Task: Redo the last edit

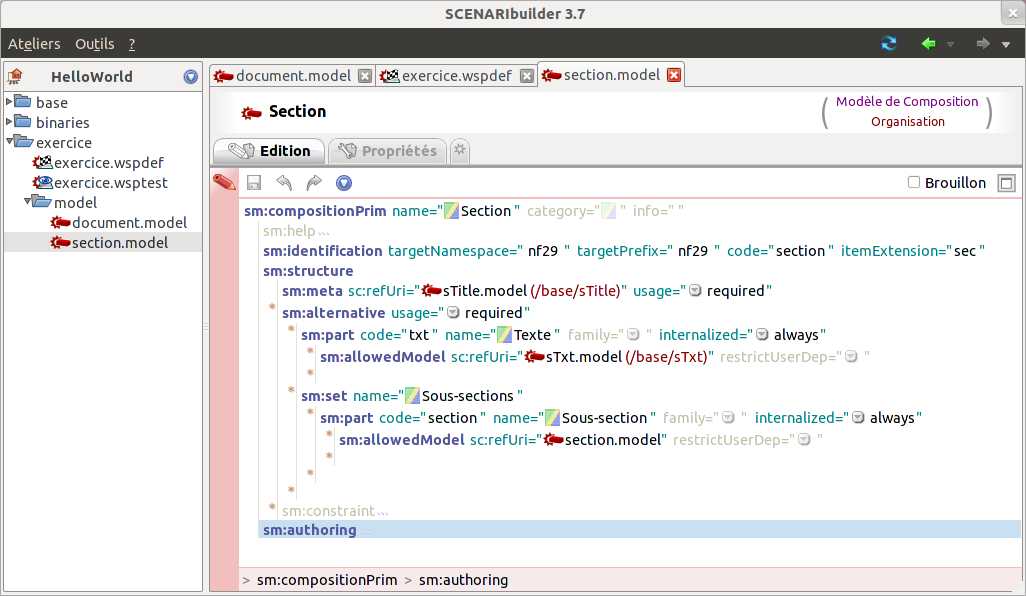Action: coord(314,183)
